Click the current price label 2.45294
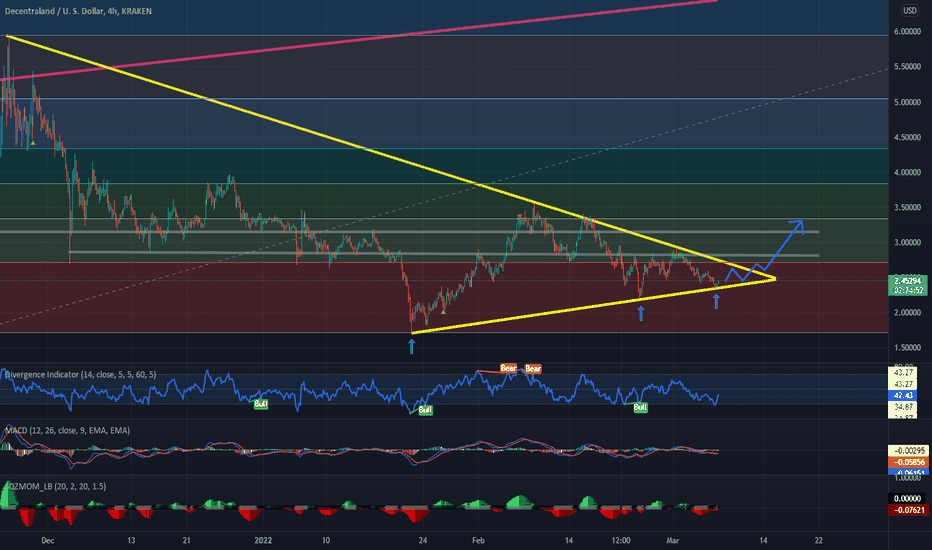The height and width of the screenshot is (550, 932). [x=907, y=280]
